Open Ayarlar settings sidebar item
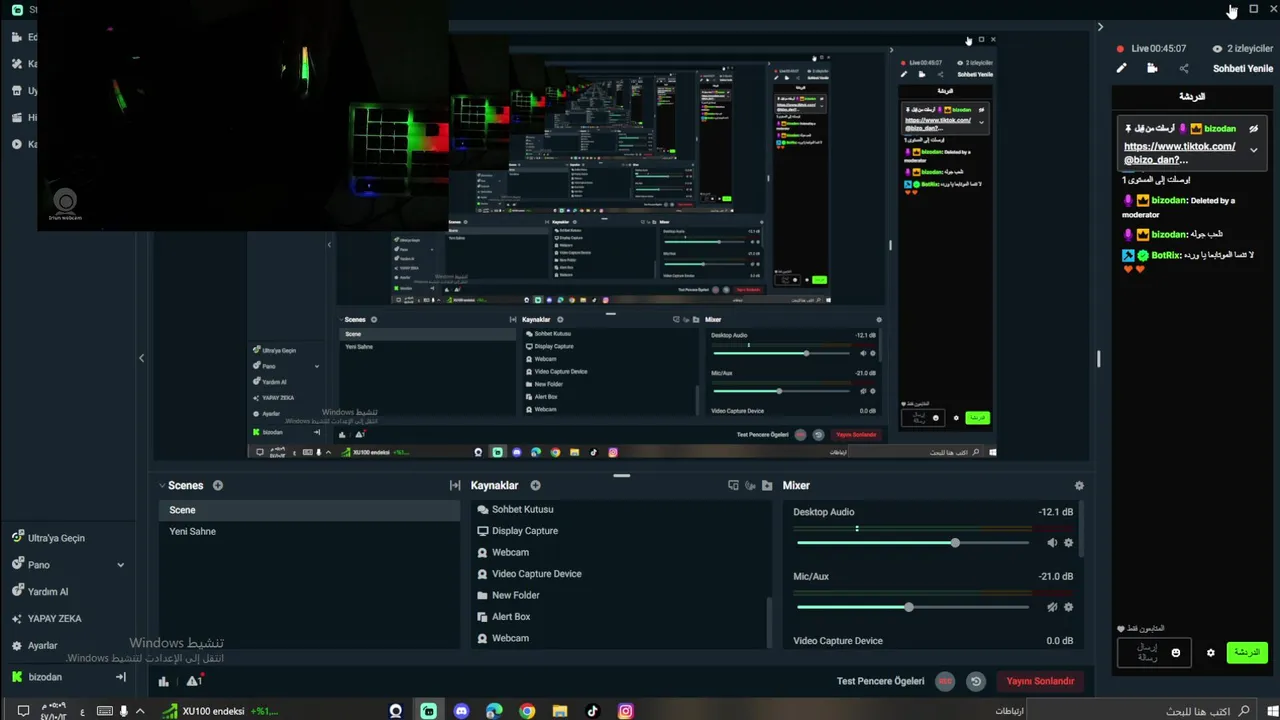The width and height of the screenshot is (1280, 720). (42, 646)
